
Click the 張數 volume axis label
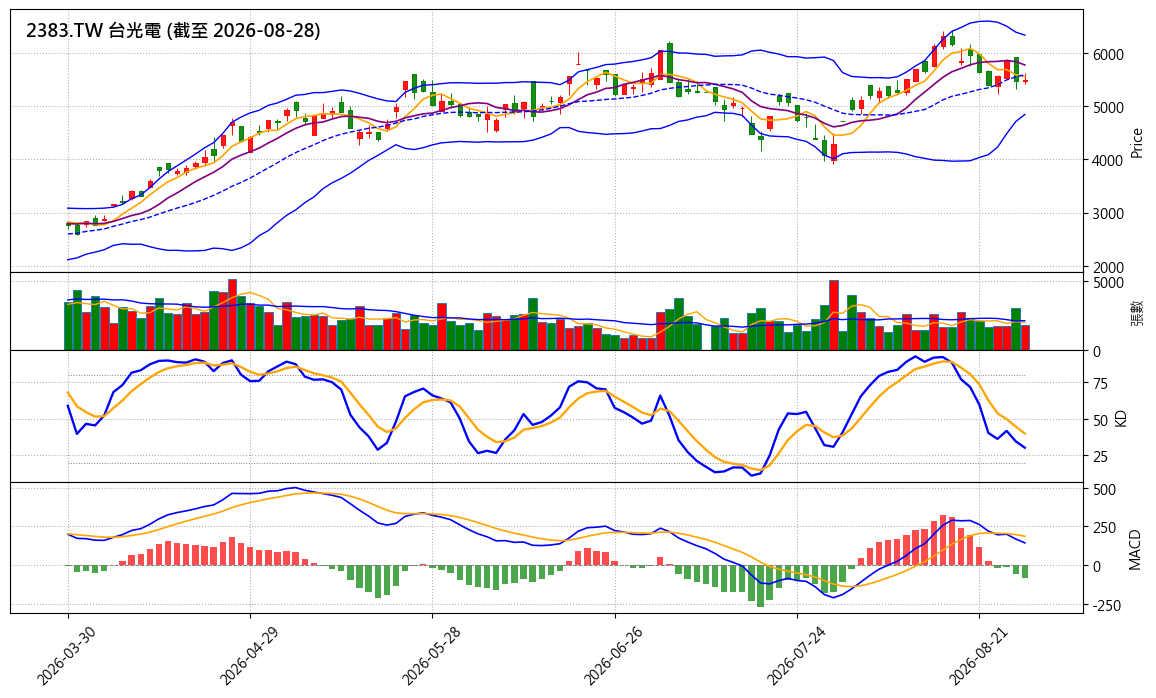[x=1136, y=313]
